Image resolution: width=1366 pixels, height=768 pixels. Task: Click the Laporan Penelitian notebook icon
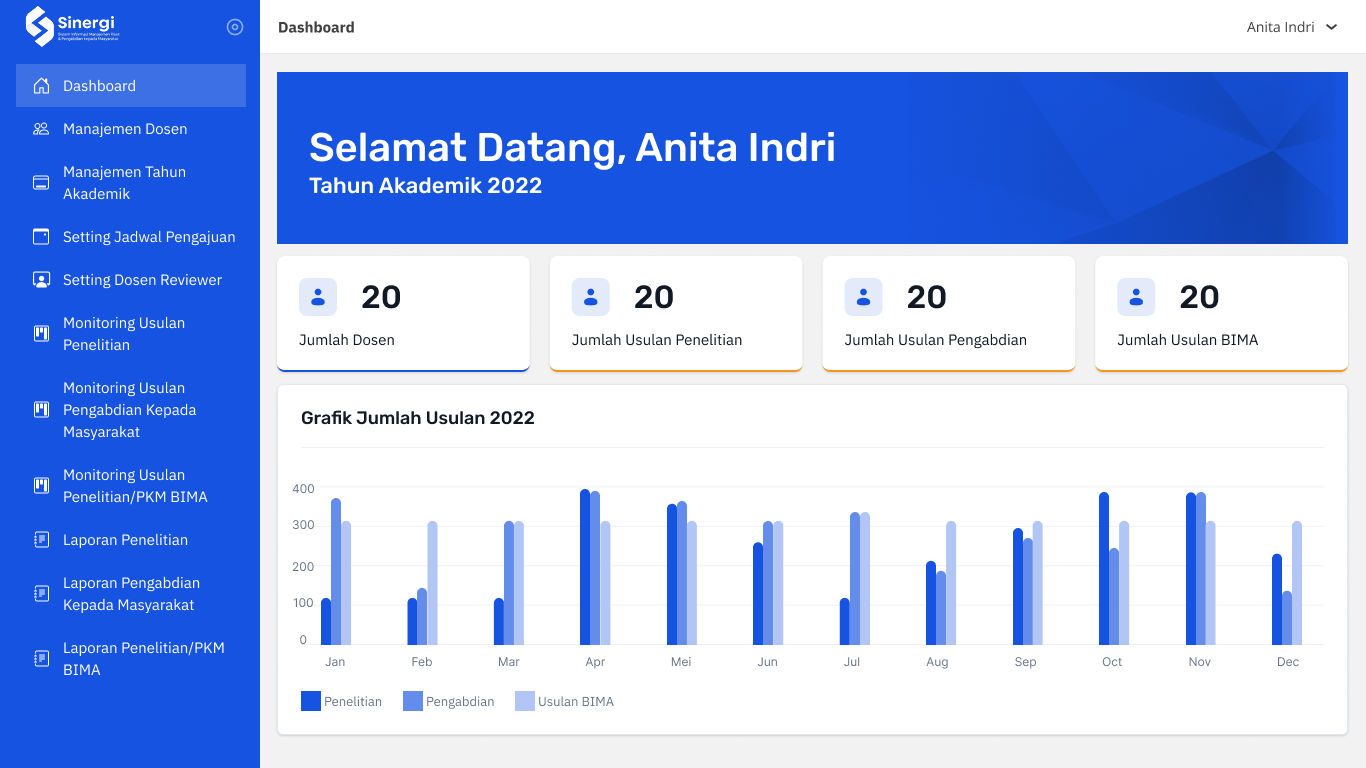[41, 540]
